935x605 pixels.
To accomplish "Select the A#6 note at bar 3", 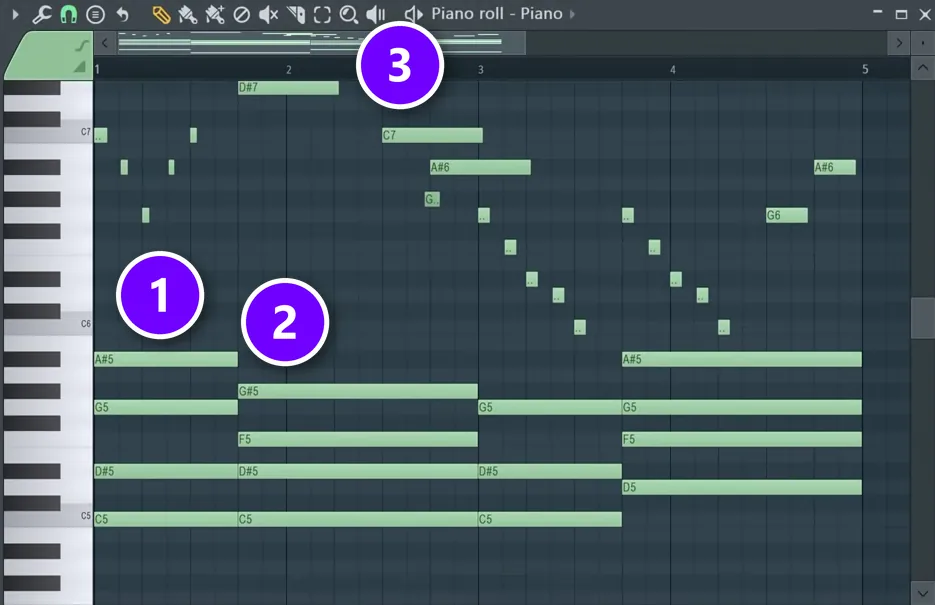I will (x=480, y=167).
